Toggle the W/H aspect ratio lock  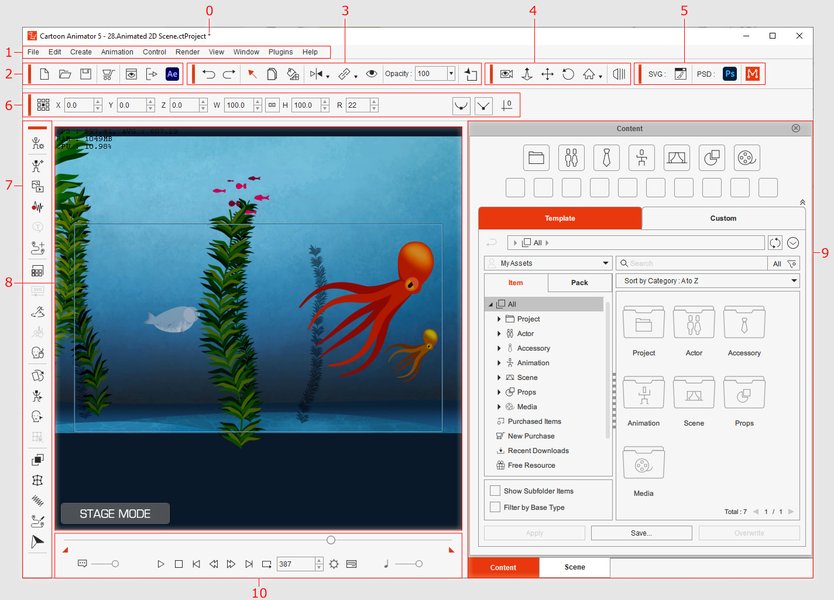(272, 105)
